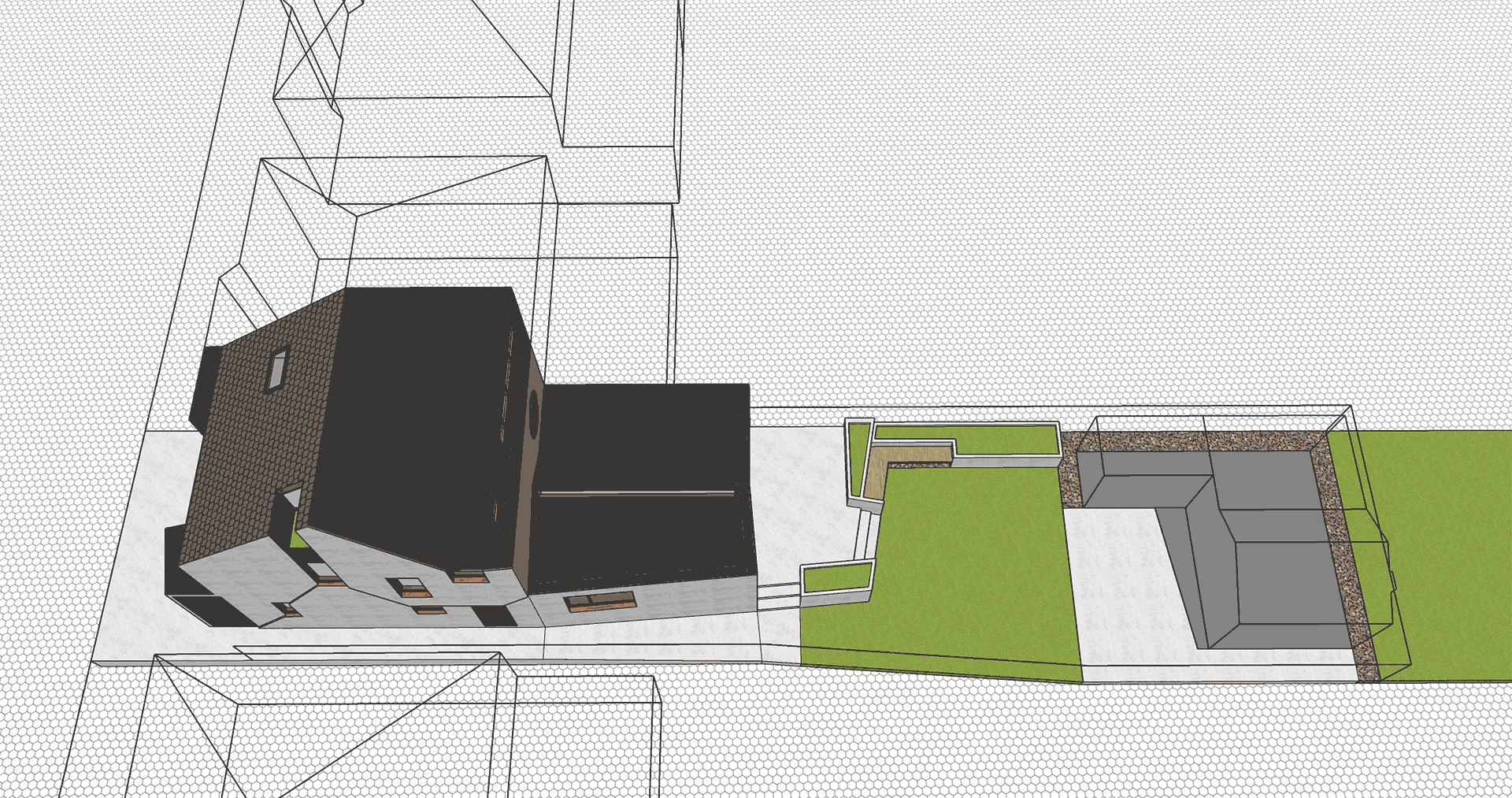Image resolution: width=1512 pixels, height=798 pixels.
Task: Click the long green planter above the lawn
Action: point(1008,441)
